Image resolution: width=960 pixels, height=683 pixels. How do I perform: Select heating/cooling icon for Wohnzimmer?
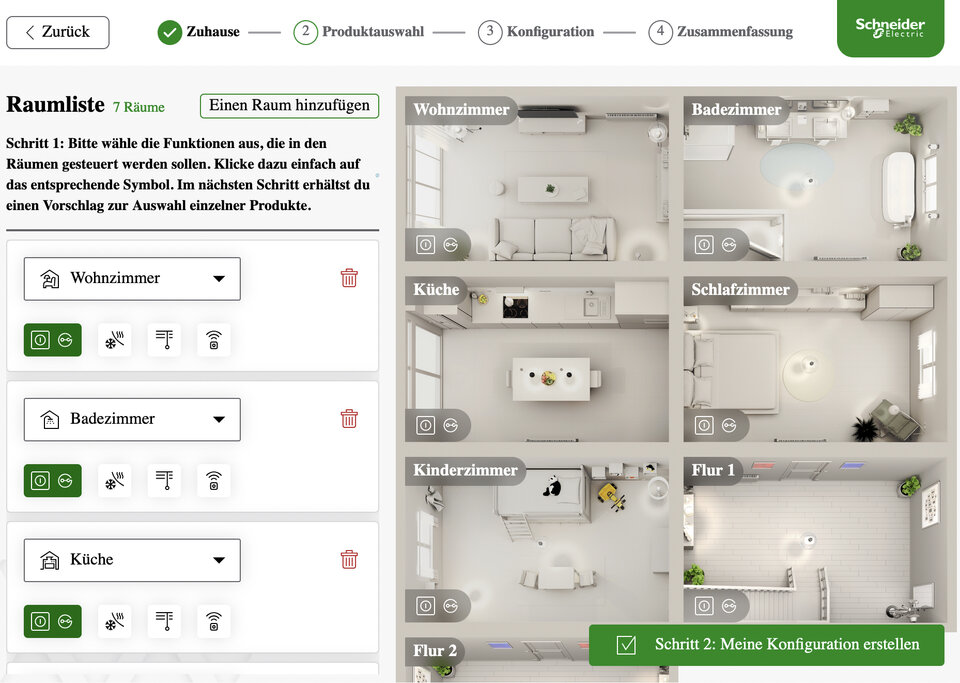coord(114,340)
